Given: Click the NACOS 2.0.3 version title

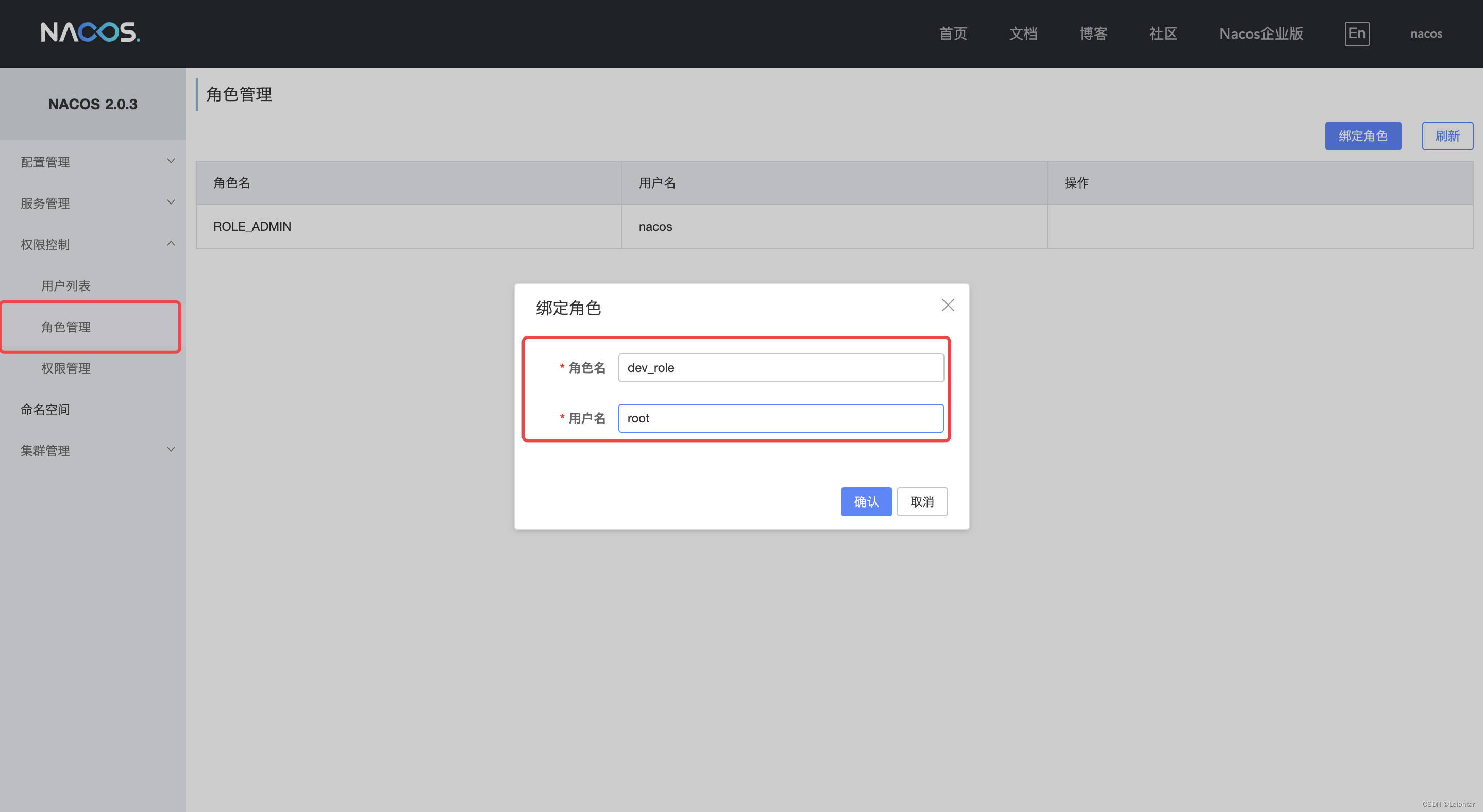Looking at the screenshot, I should click(93, 104).
